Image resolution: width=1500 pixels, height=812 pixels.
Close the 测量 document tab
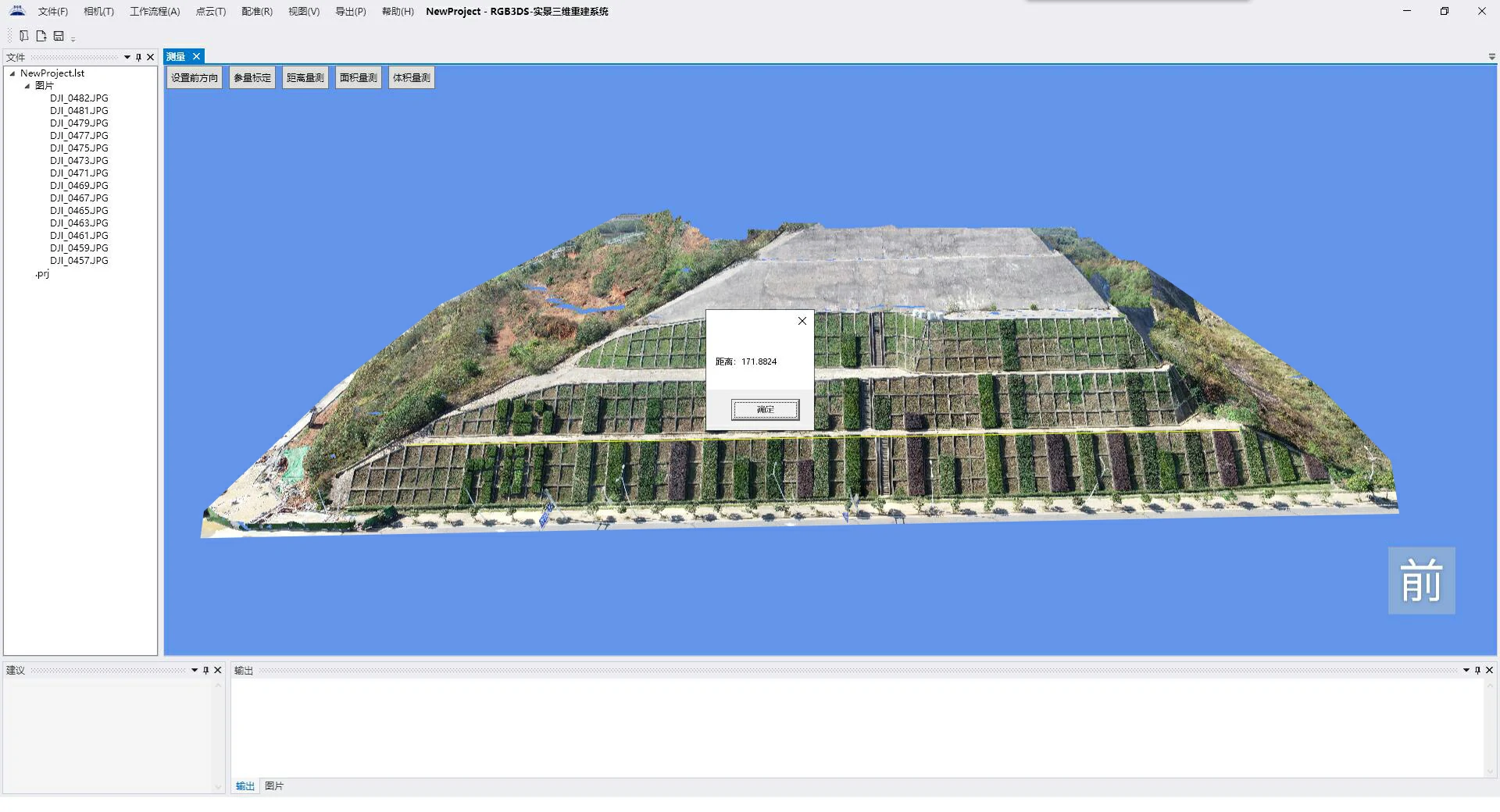[x=197, y=56]
